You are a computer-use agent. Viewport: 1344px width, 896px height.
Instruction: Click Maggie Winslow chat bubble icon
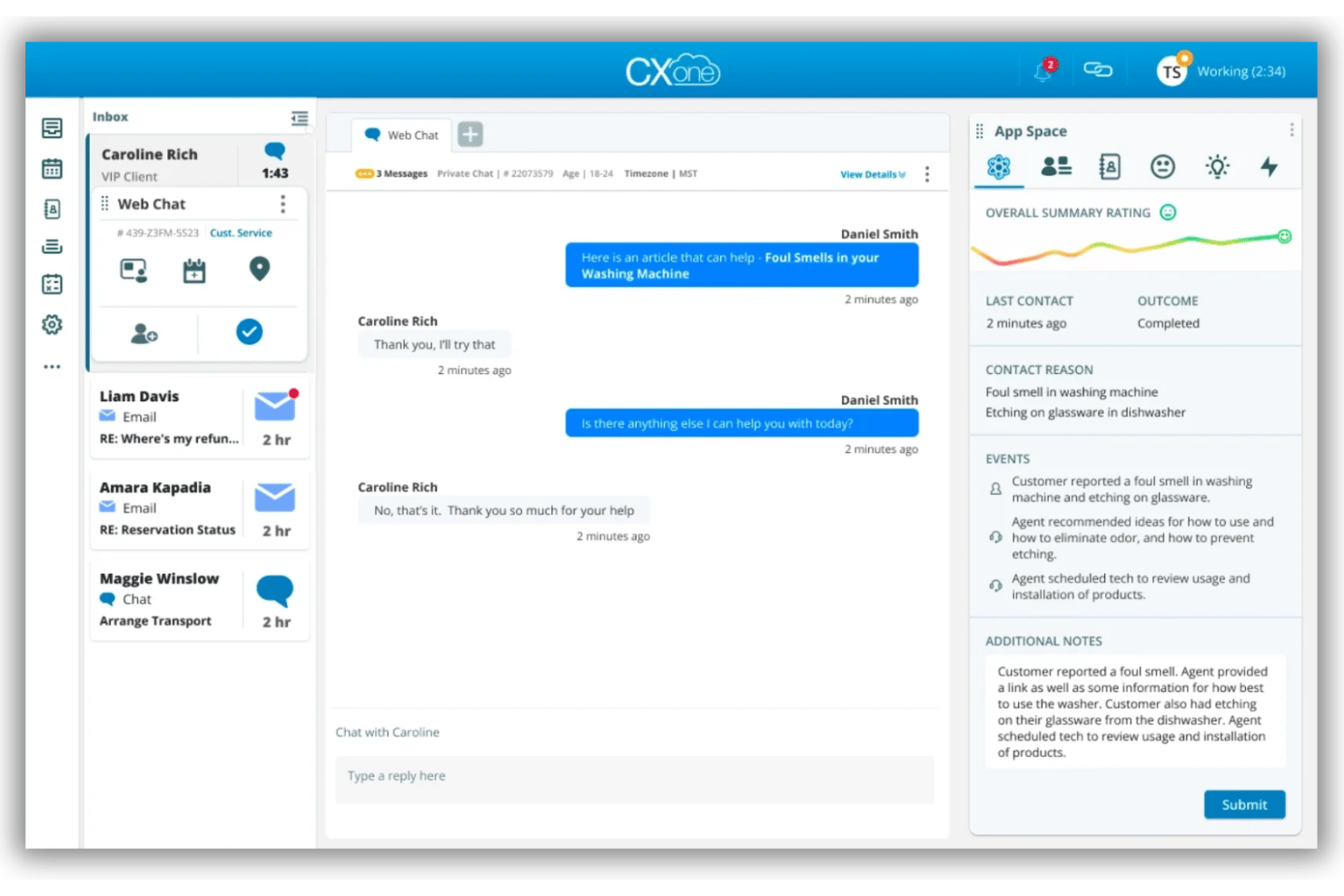tap(275, 591)
